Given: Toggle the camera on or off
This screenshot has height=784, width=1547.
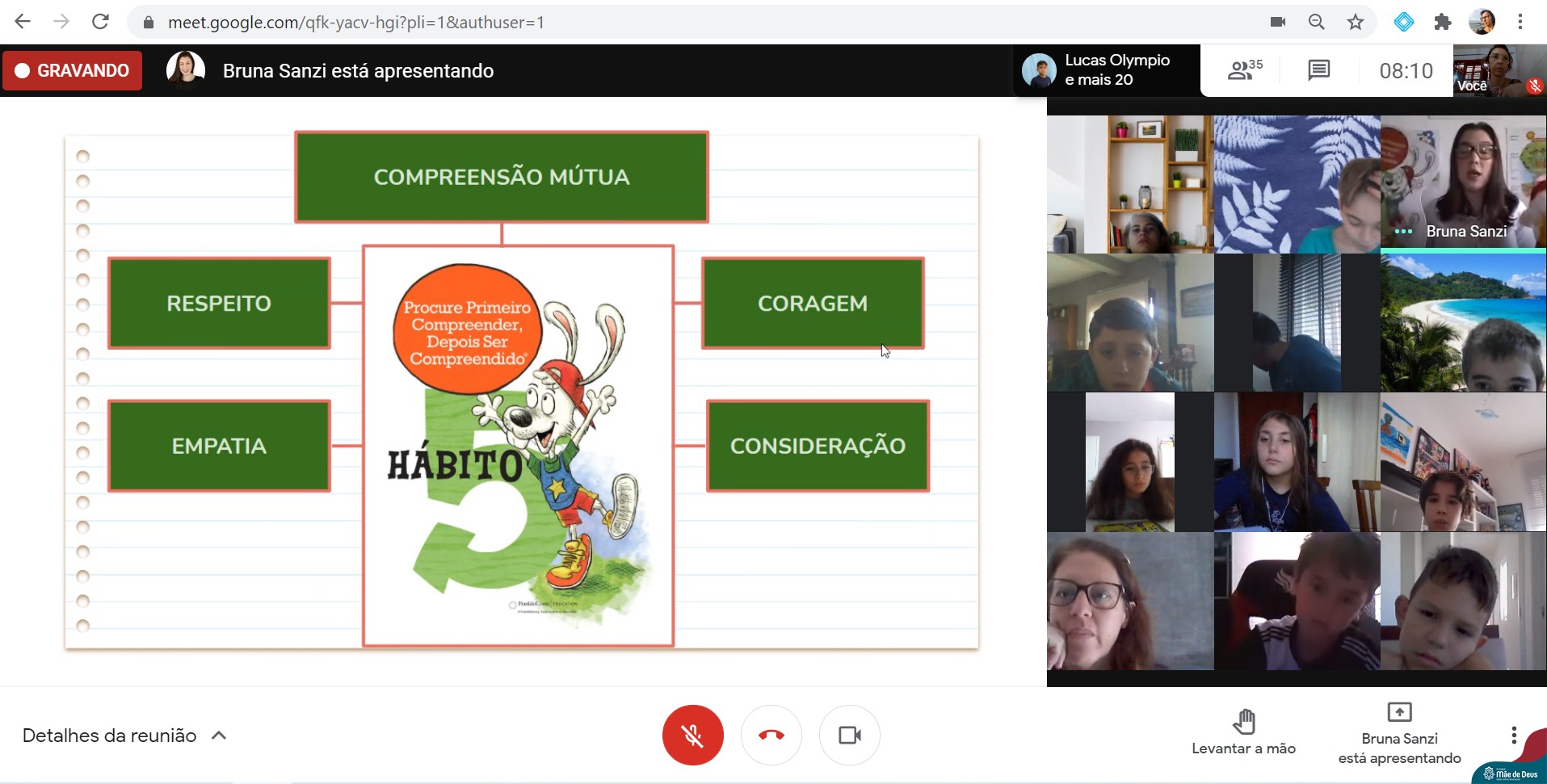Looking at the screenshot, I should [x=849, y=735].
